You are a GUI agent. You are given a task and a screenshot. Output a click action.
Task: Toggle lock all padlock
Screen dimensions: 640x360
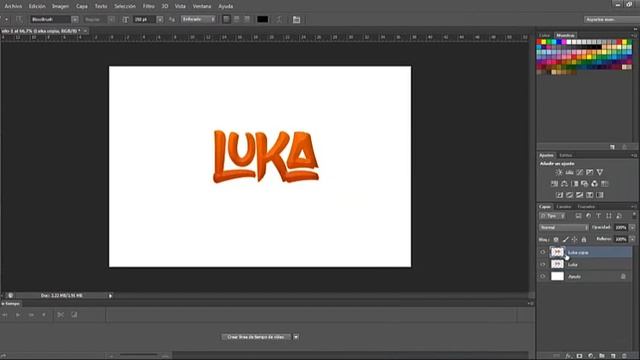[x=584, y=240]
